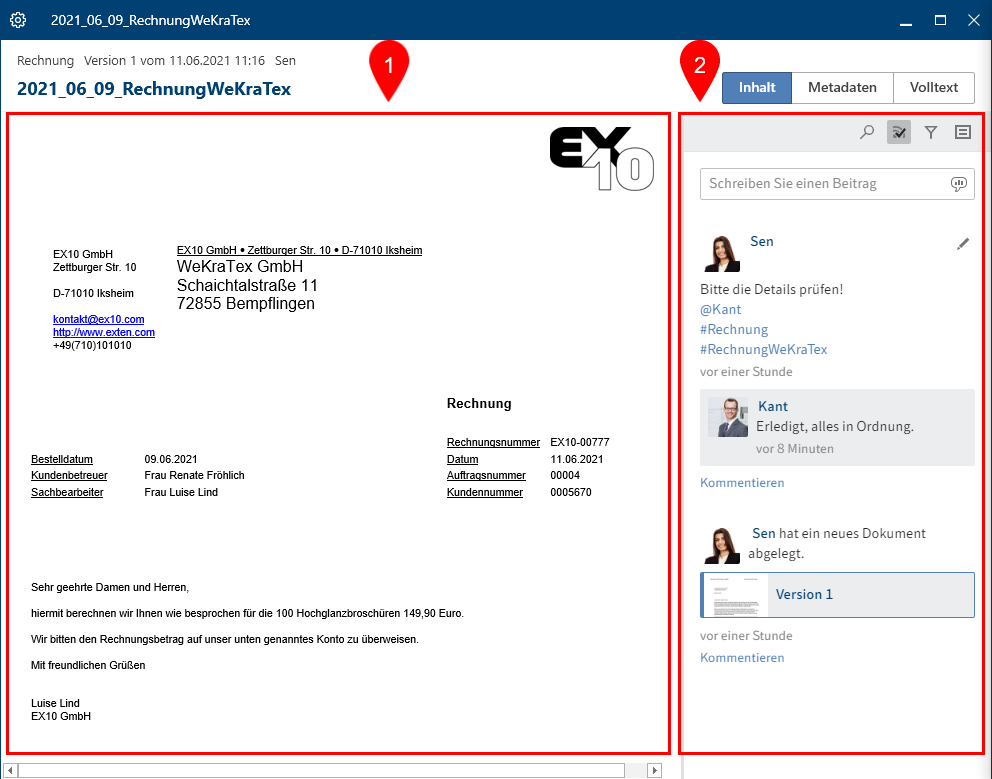The image size is (992, 779).
Task: Switch to the Metadaten tab
Action: [842, 88]
